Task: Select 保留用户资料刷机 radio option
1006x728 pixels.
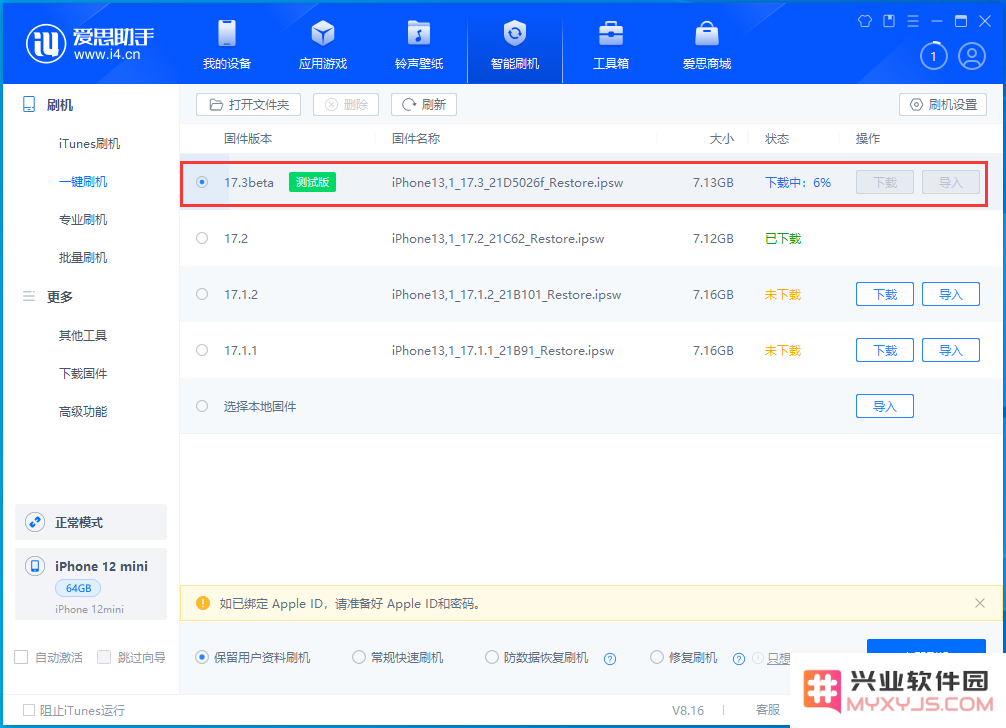Action: pos(201,657)
